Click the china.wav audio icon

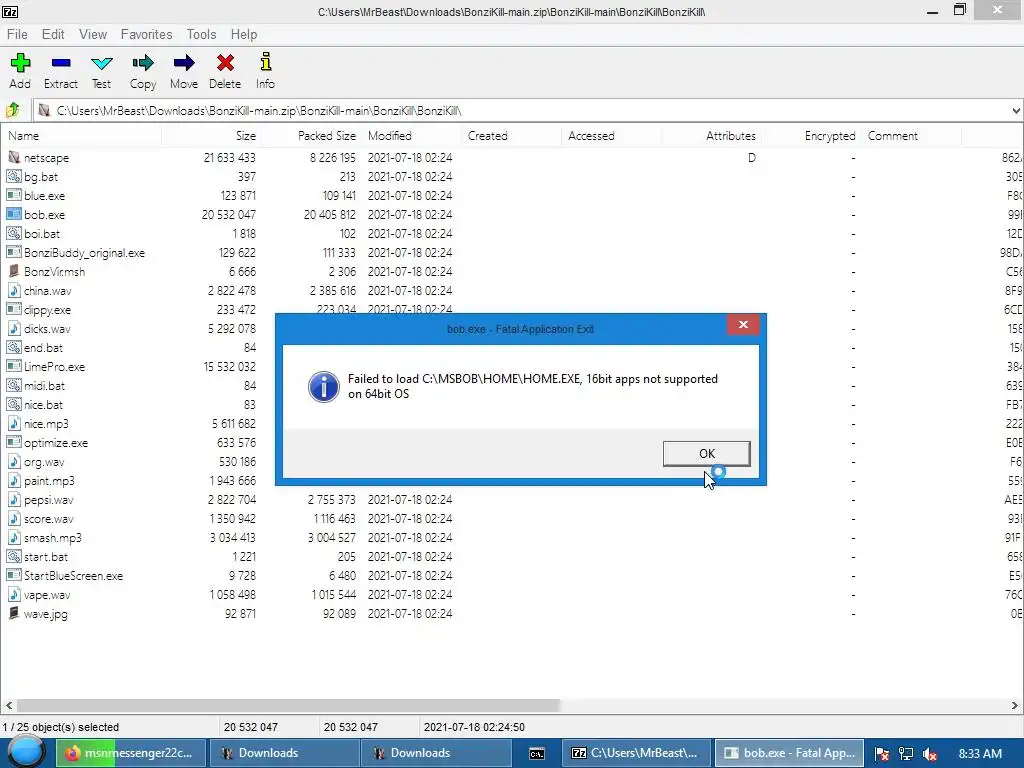point(14,290)
